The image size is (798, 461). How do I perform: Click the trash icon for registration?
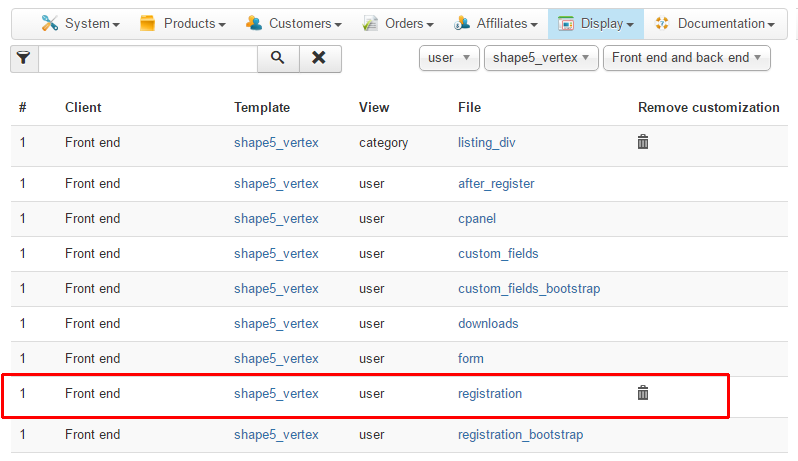[643, 393]
